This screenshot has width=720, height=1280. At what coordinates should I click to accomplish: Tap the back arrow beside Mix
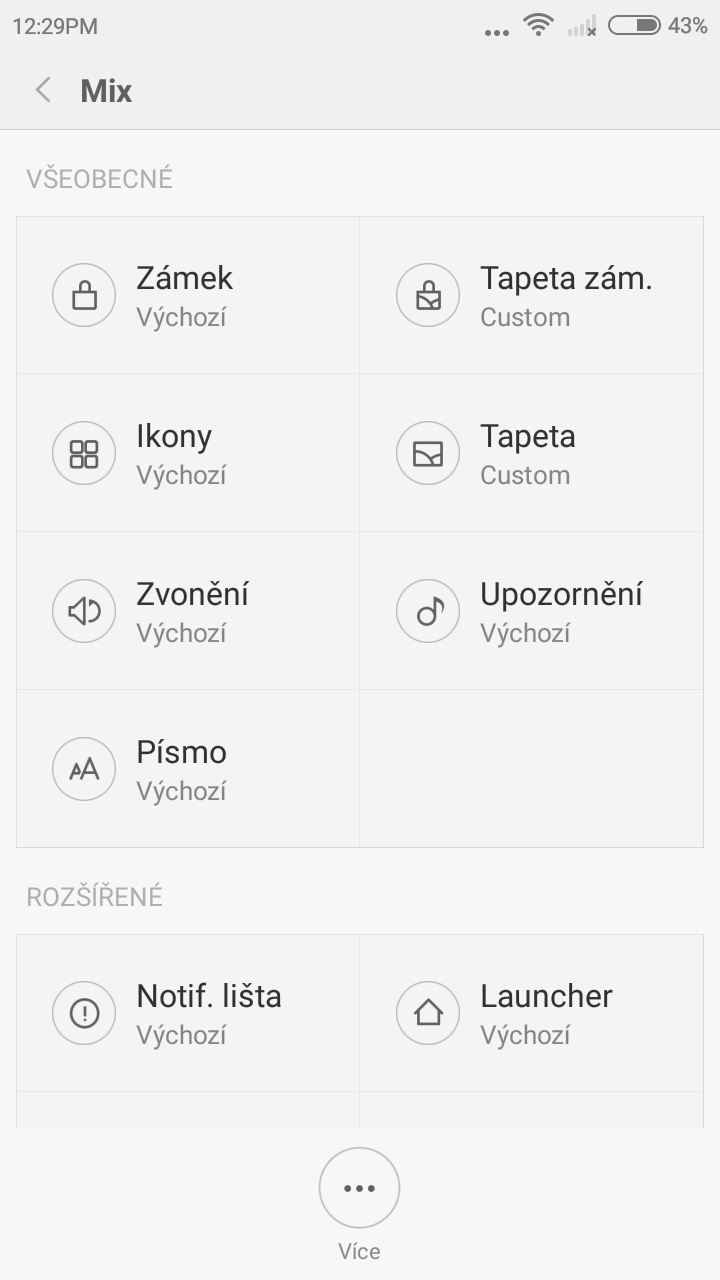coord(43,91)
